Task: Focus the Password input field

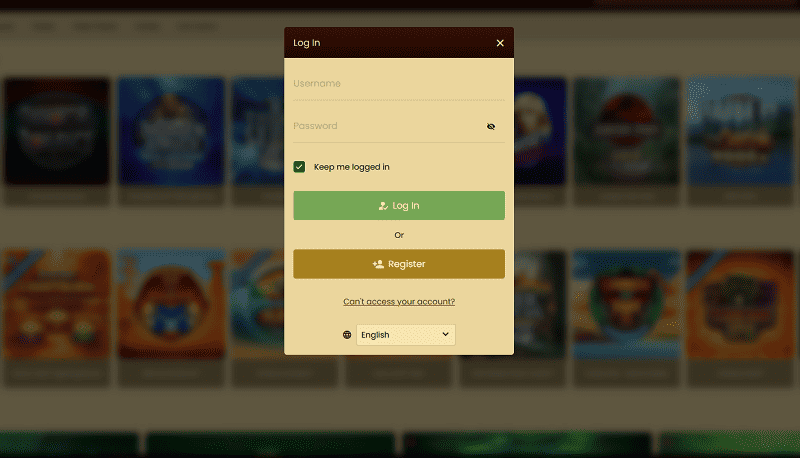Action: click(388, 126)
